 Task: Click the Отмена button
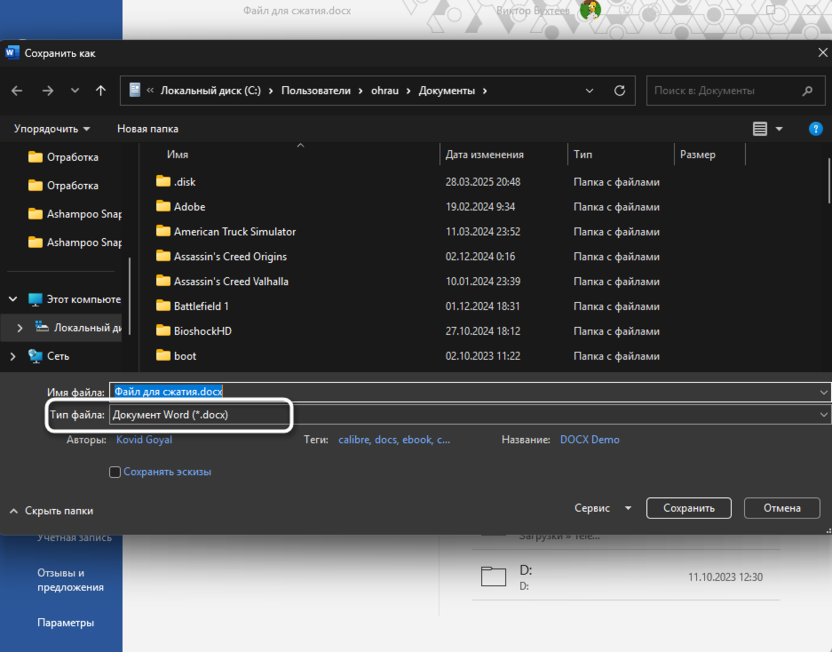point(782,508)
